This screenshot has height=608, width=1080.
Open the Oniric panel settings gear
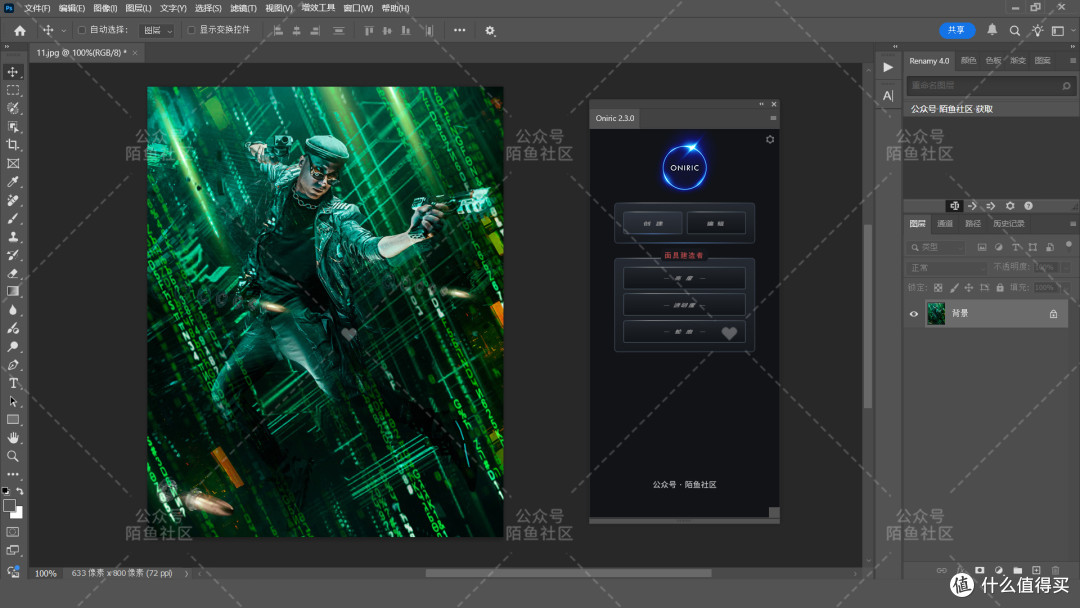pyautogui.click(x=770, y=139)
